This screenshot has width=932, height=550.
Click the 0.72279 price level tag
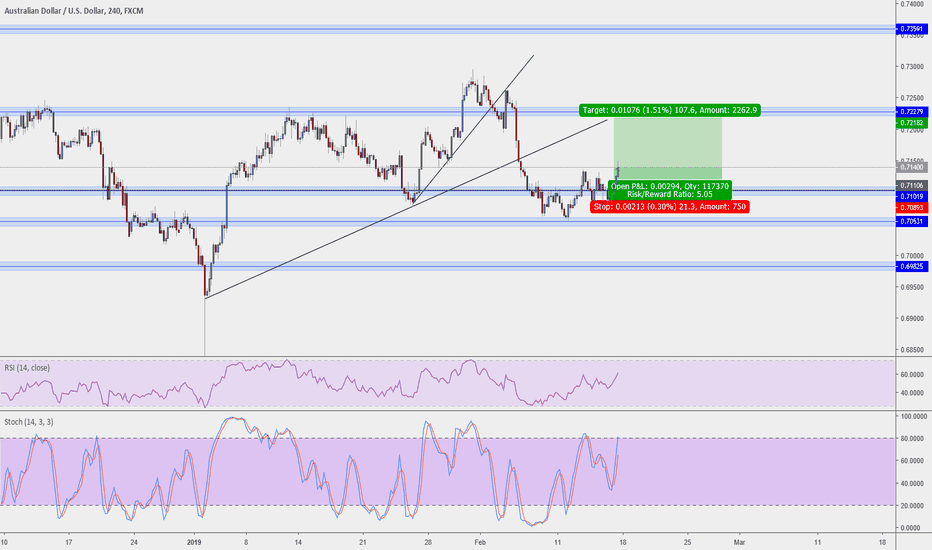point(912,112)
